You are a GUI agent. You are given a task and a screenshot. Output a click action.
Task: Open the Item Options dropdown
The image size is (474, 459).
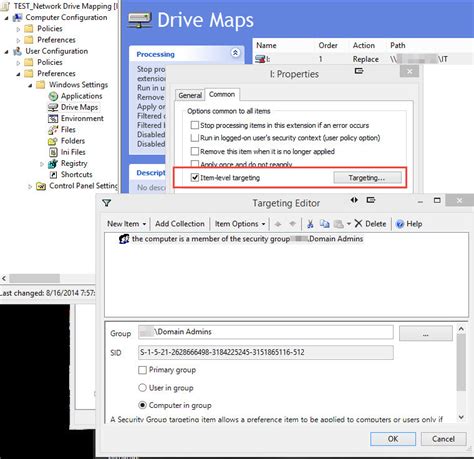240,224
